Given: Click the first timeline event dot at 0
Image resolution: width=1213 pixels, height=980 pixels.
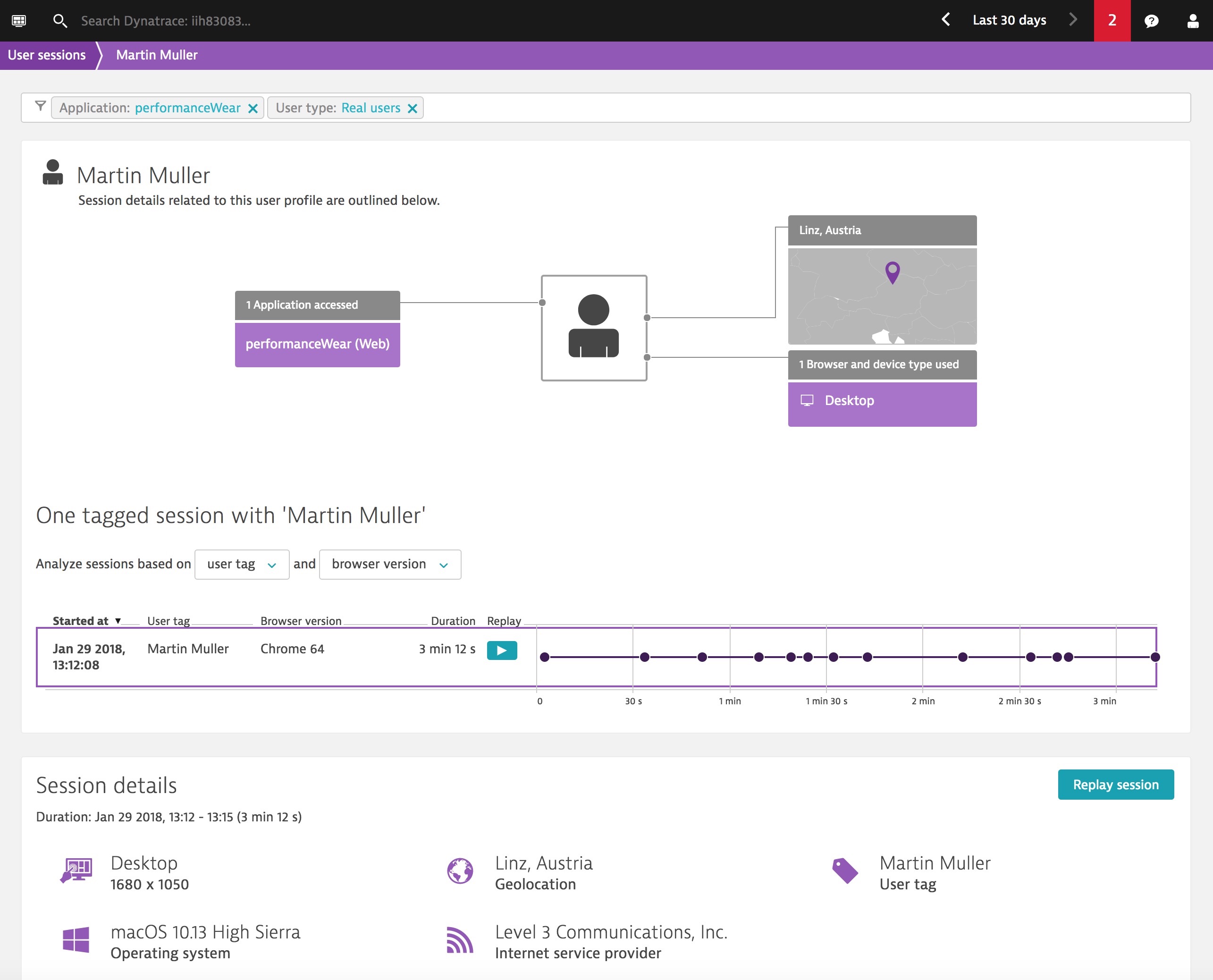Looking at the screenshot, I should coord(544,657).
